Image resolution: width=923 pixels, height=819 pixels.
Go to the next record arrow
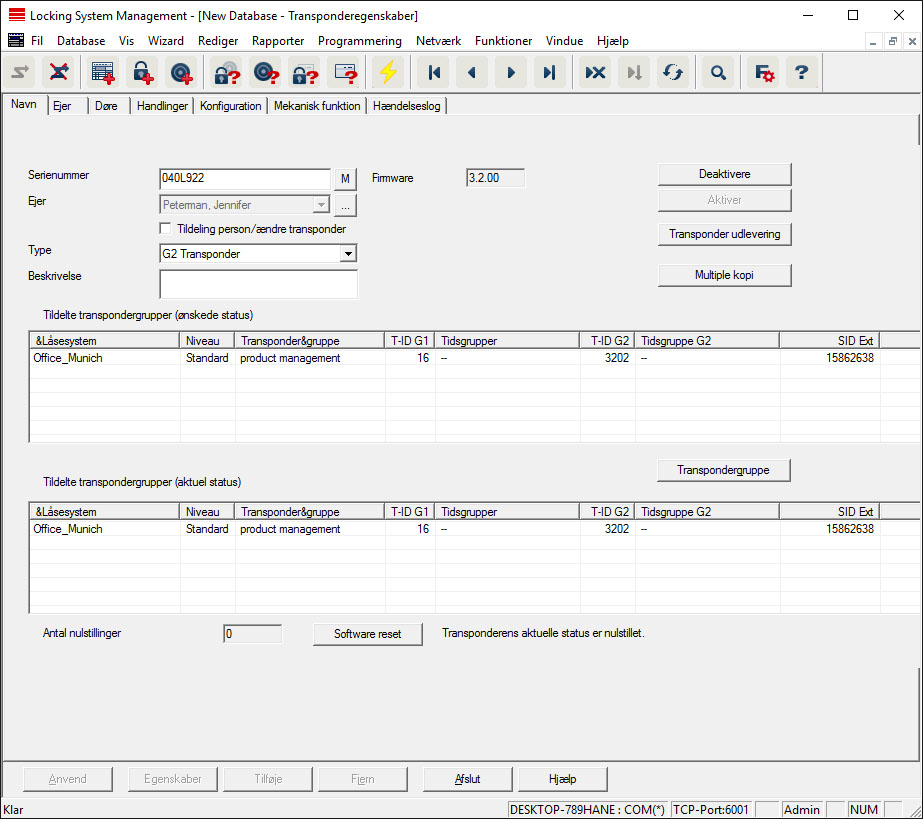(511, 72)
